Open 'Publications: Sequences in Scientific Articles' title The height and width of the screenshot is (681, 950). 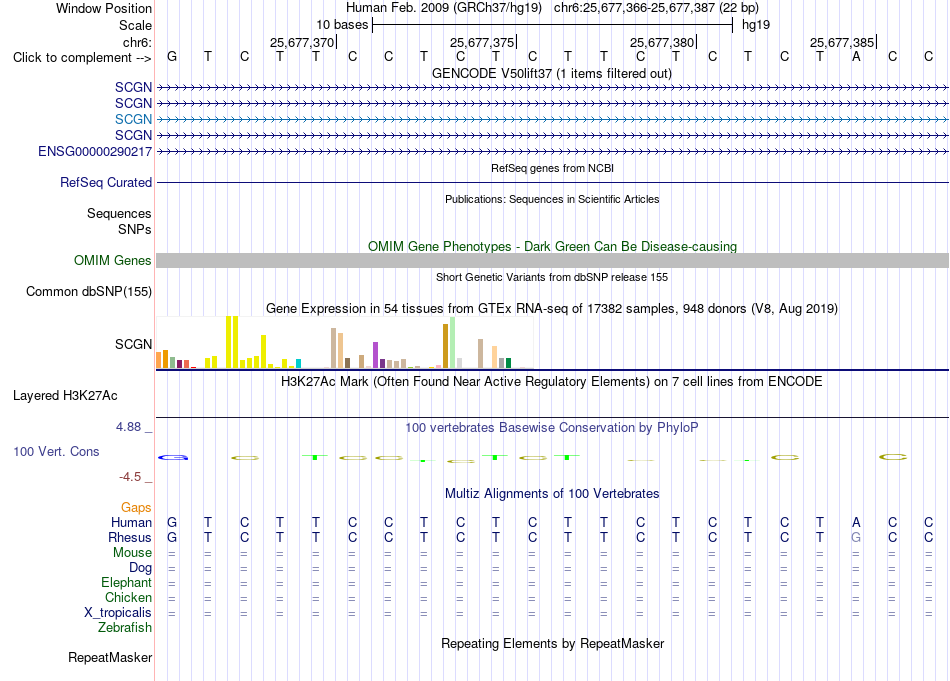click(x=552, y=199)
